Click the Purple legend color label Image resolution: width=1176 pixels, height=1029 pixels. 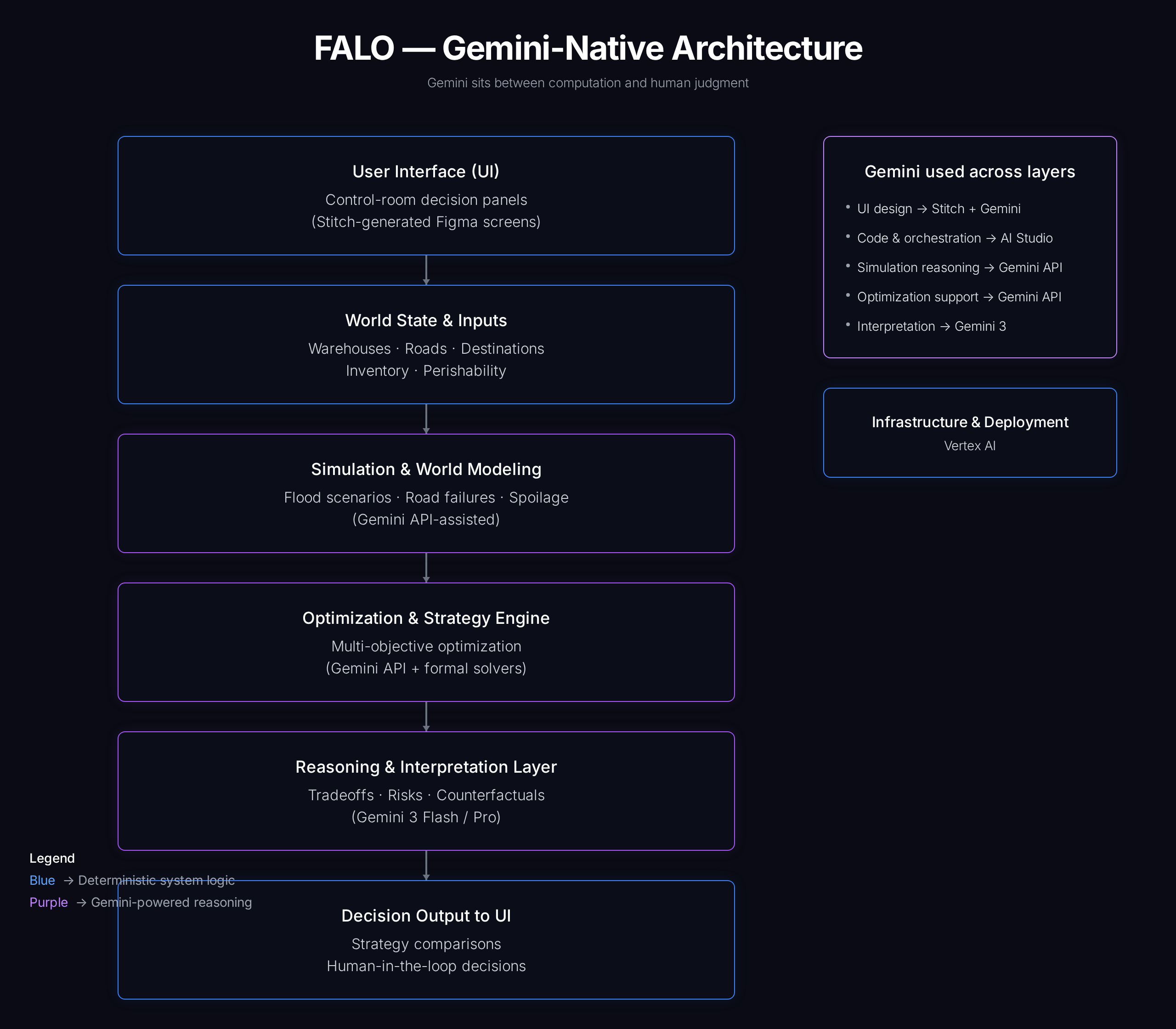coord(48,902)
